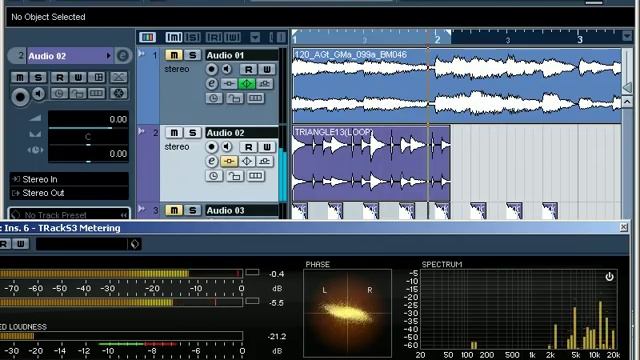Record enable Audio 02 track
The height and width of the screenshot is (360, 640).
211,147
